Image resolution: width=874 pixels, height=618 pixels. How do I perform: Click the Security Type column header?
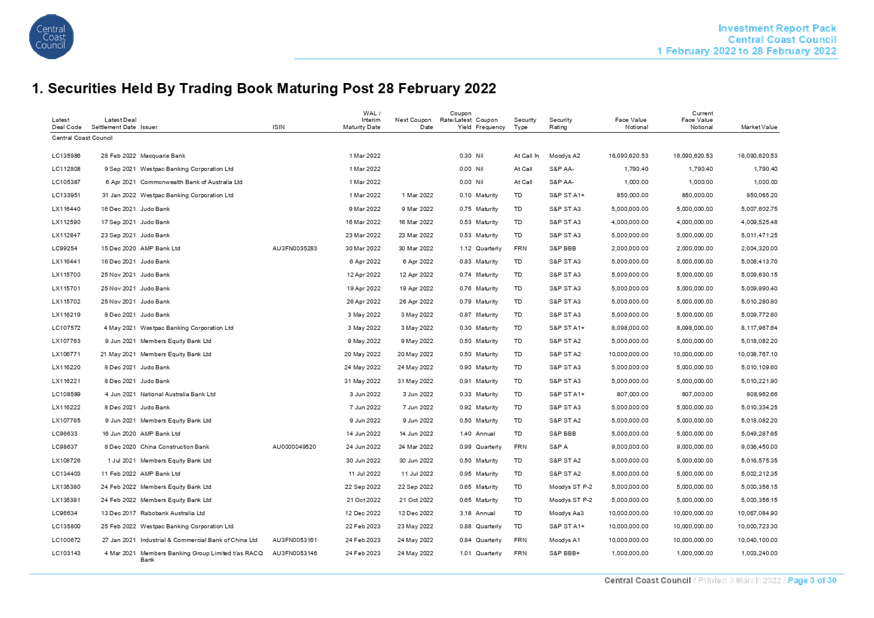pyautogui.click(x=524, y=124)
